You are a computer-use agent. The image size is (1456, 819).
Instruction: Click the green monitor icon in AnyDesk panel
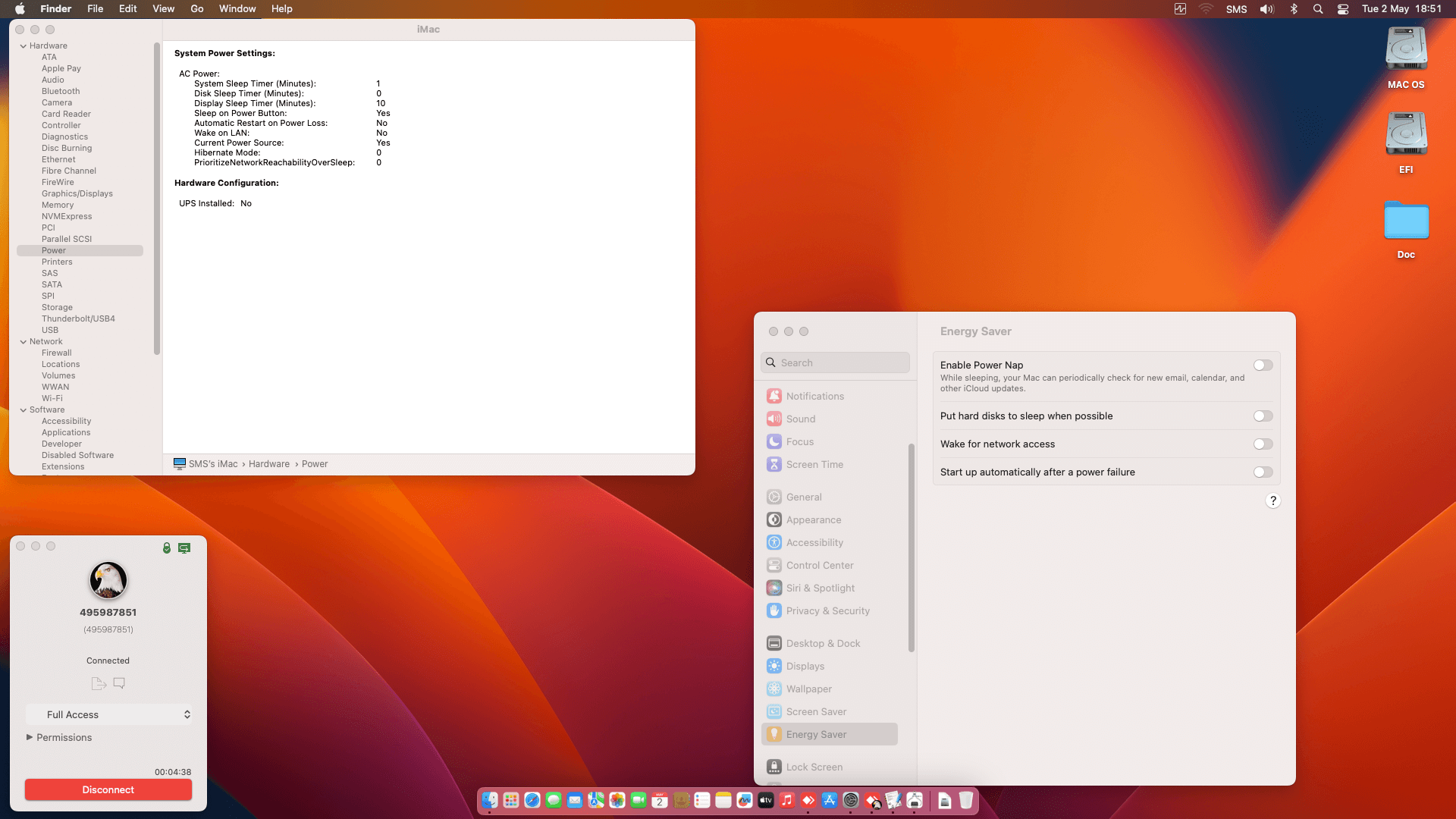click(184, 548)
